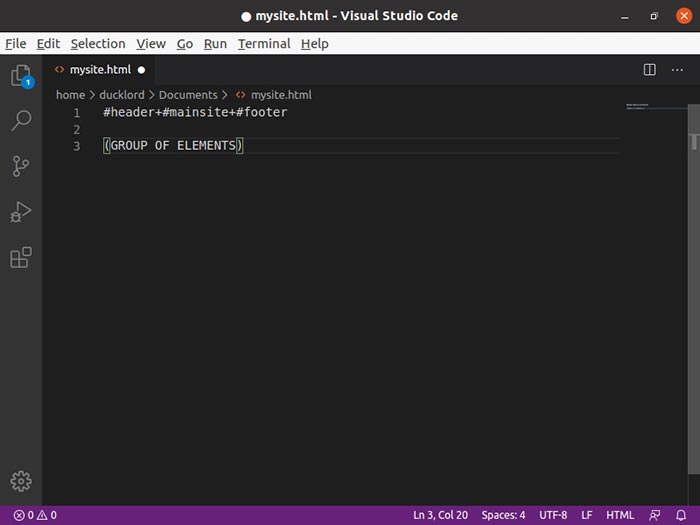Viewport: 700px width, 525px height.
Task: Open the Explorer view in activity bar
Action: pos(21,76)
